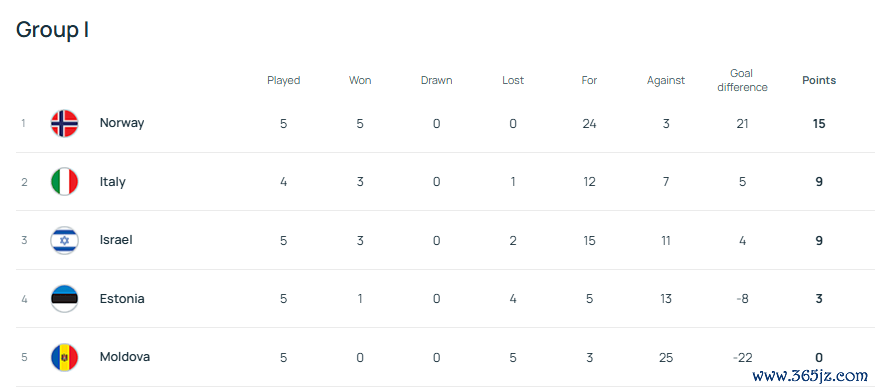Viewport: 875px width, 391px height.
Task: Open the Norway team link
Action: coord(122,123)
